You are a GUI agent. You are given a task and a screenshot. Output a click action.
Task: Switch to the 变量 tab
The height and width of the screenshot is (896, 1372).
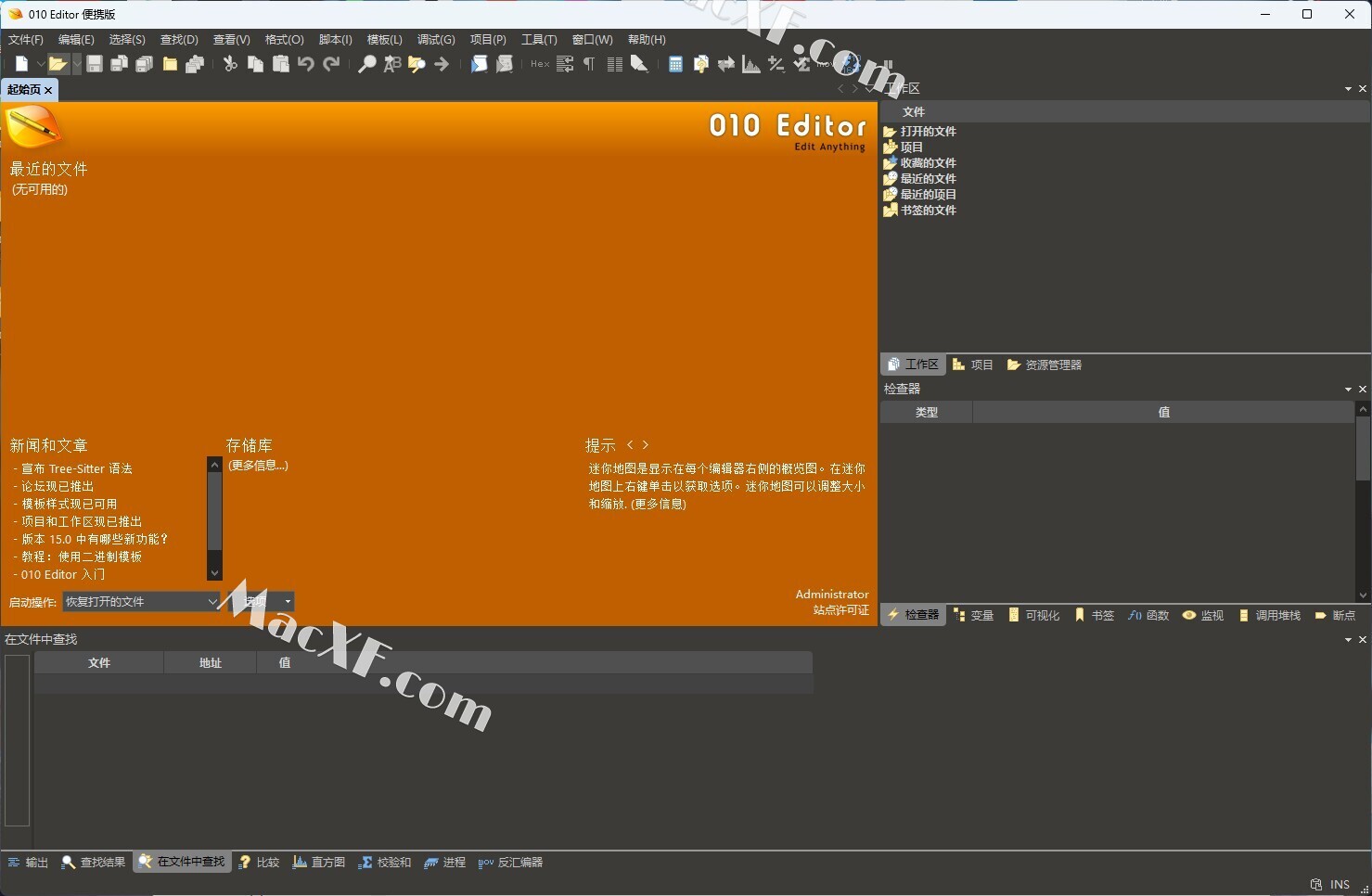(x=974, y=616)
